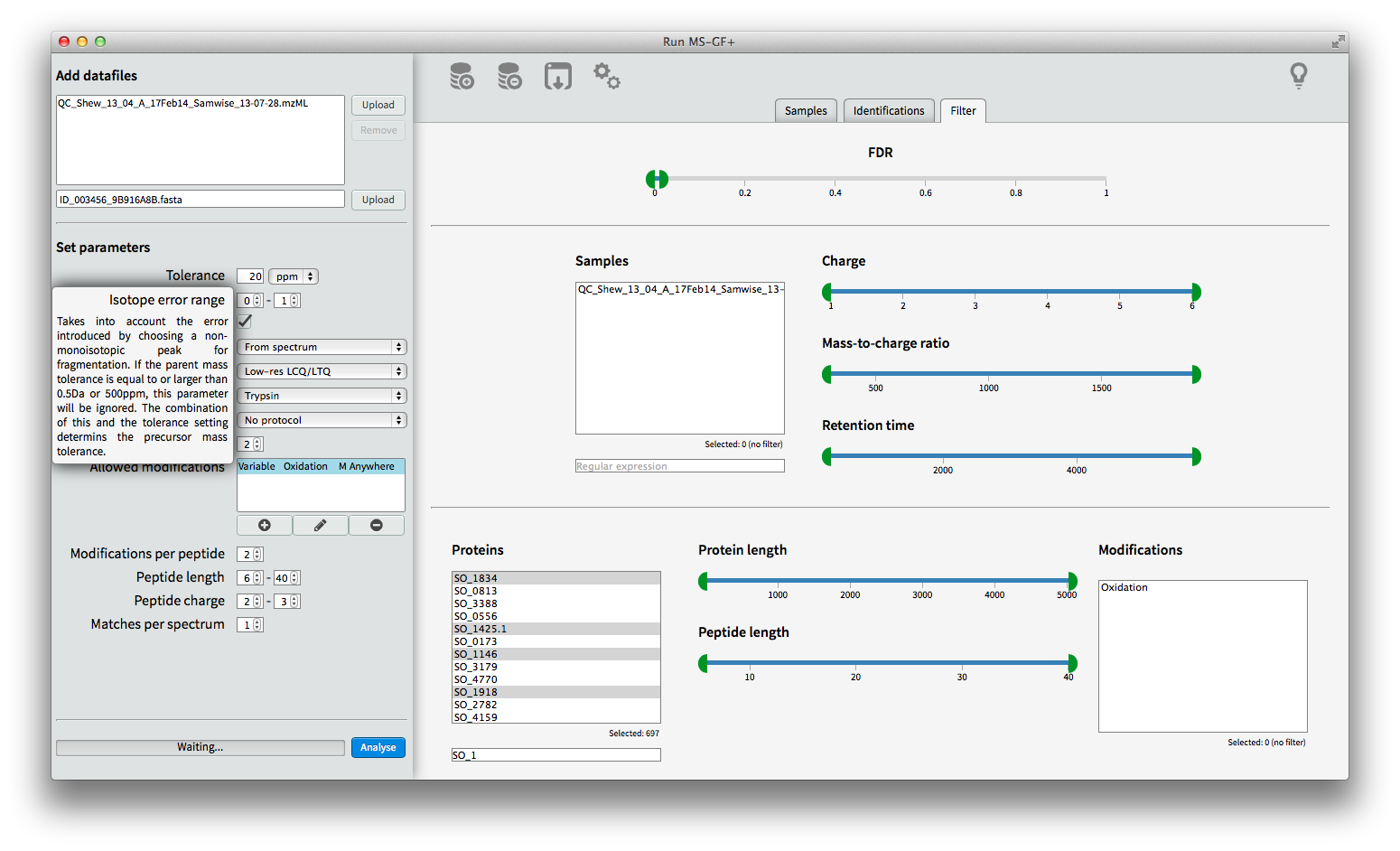Select protein SO_0813
The width and height of the screenshot is (1400, 851).
point(556,591)
